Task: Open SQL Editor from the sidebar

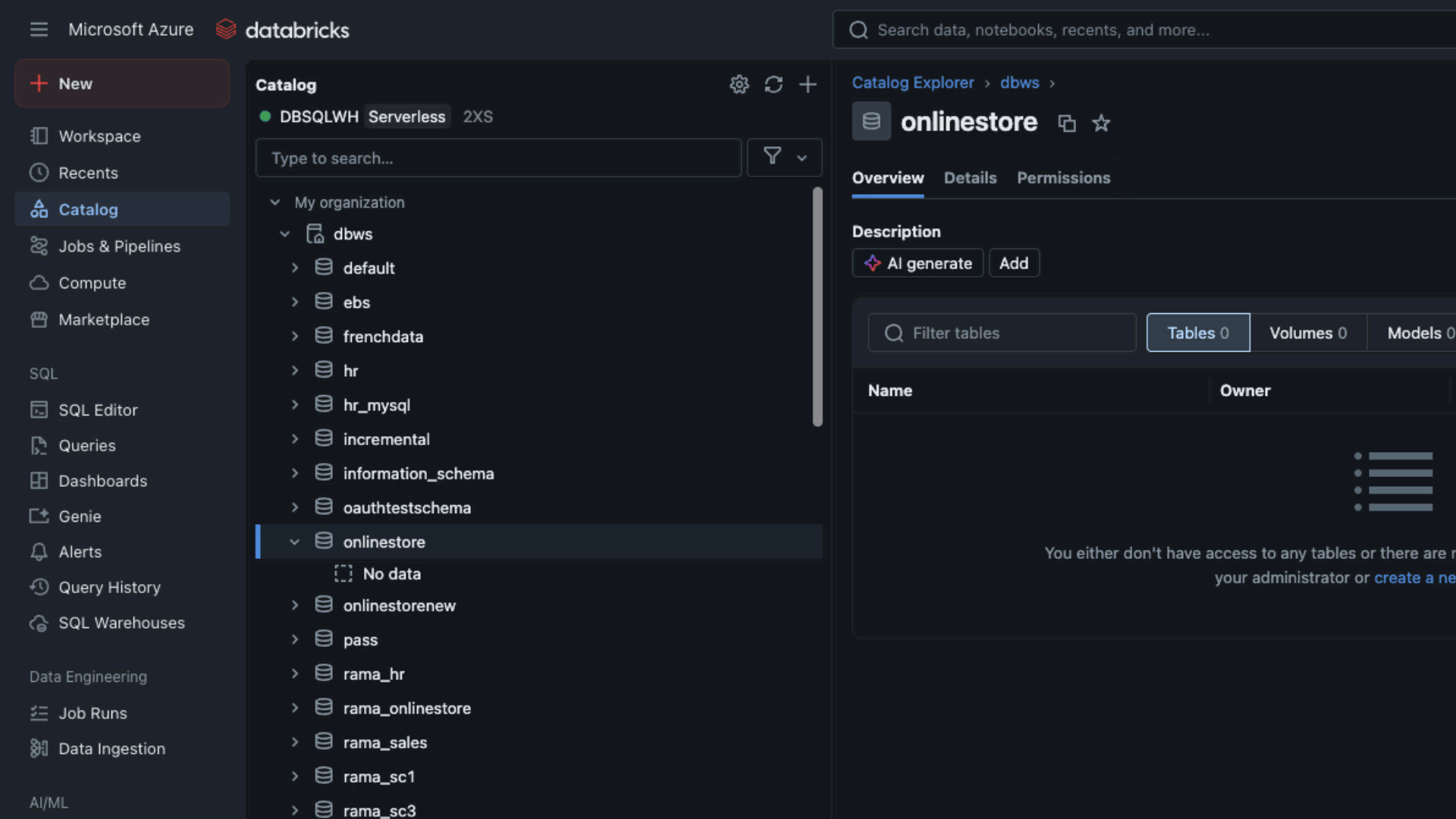Action: click(x=98, y=409)
